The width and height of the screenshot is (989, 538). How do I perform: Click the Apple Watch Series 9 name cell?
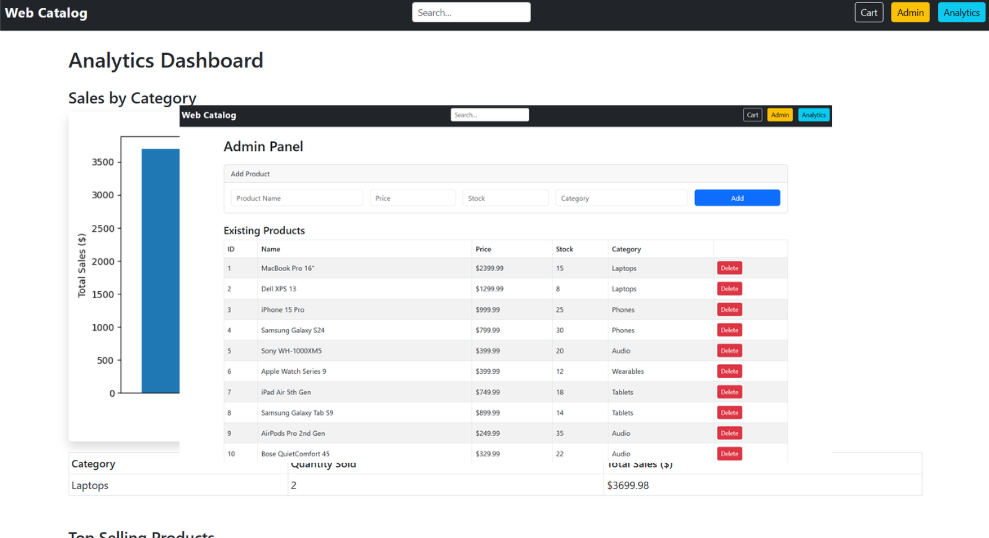364,371
